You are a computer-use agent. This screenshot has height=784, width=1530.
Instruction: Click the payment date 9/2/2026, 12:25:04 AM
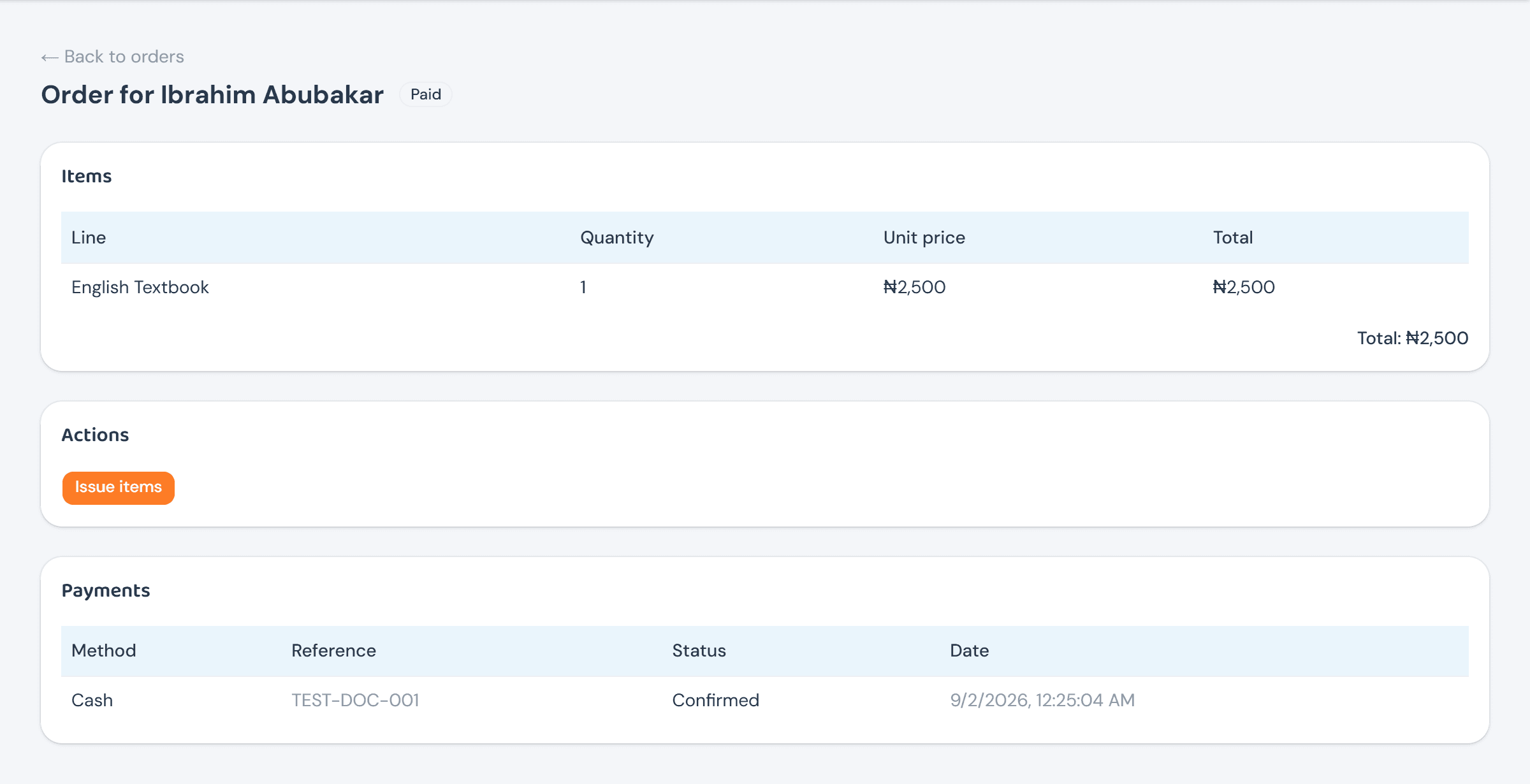pos(1042,701)
